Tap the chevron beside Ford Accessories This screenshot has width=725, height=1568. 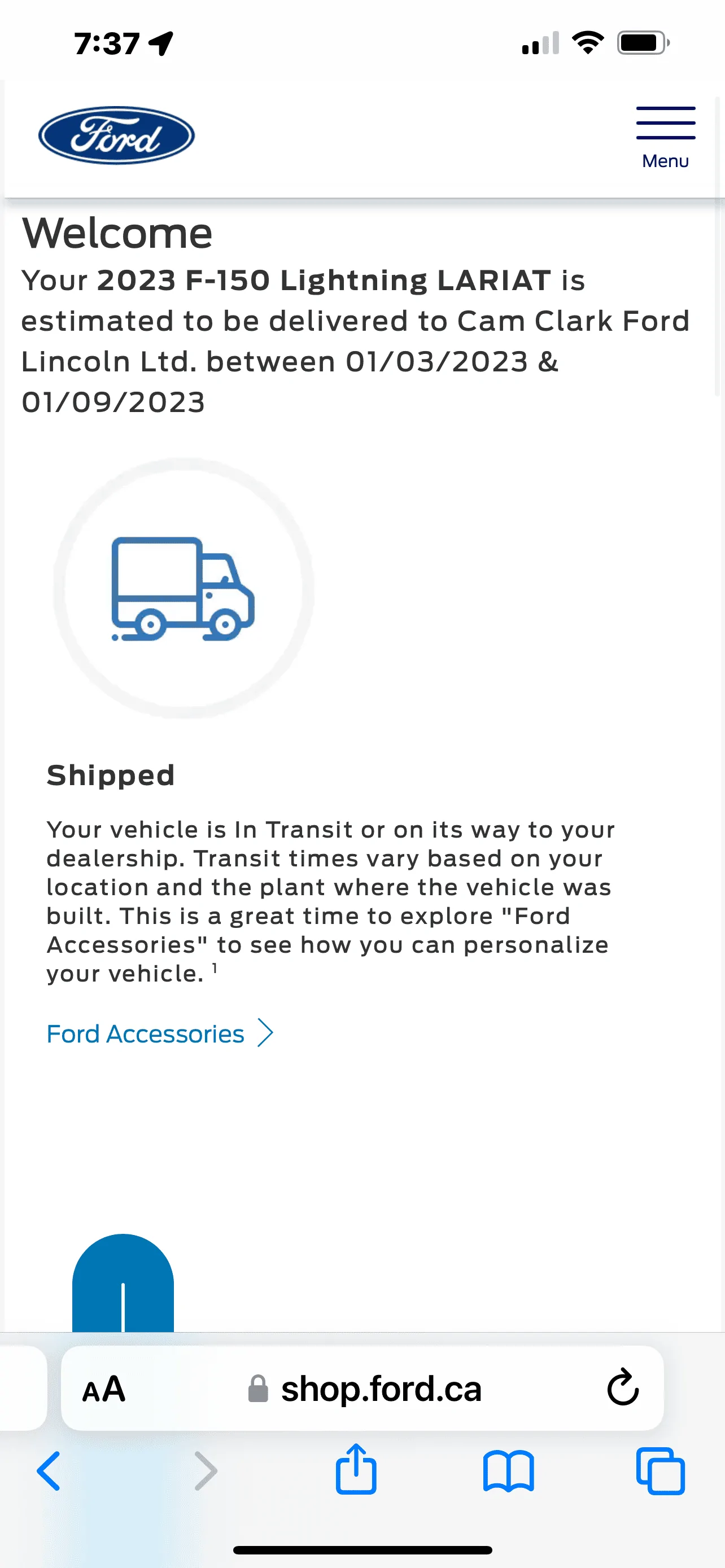[265, 1033]
